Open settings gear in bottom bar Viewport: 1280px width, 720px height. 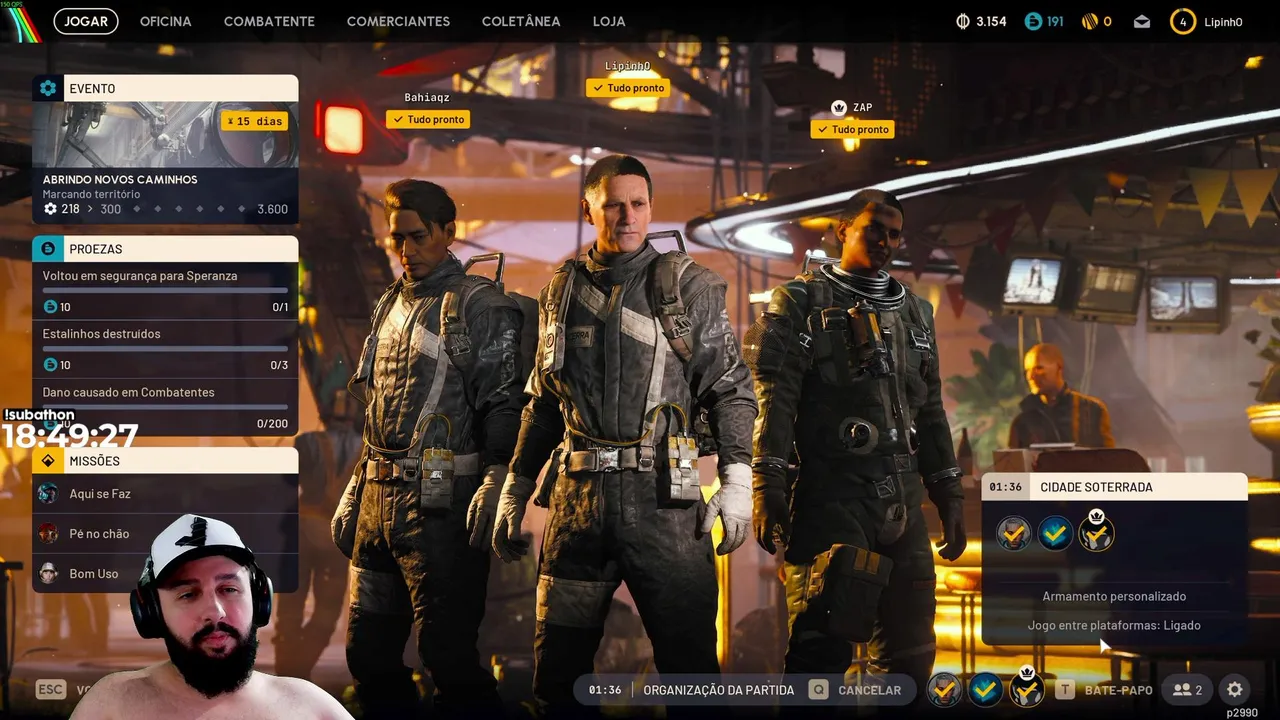click(1235, 690)
